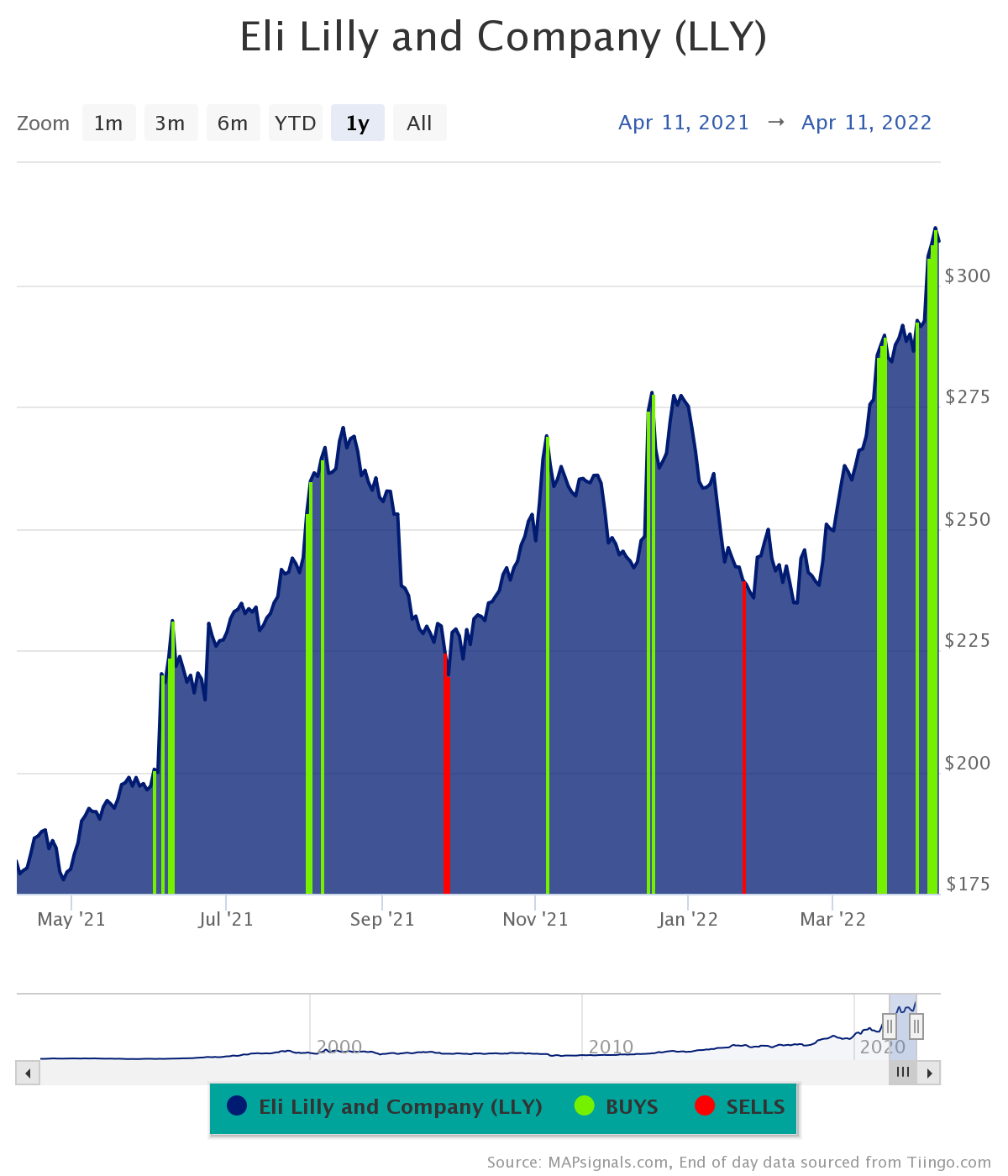
Task: Show All historical data range
Action: pos(419,123)
